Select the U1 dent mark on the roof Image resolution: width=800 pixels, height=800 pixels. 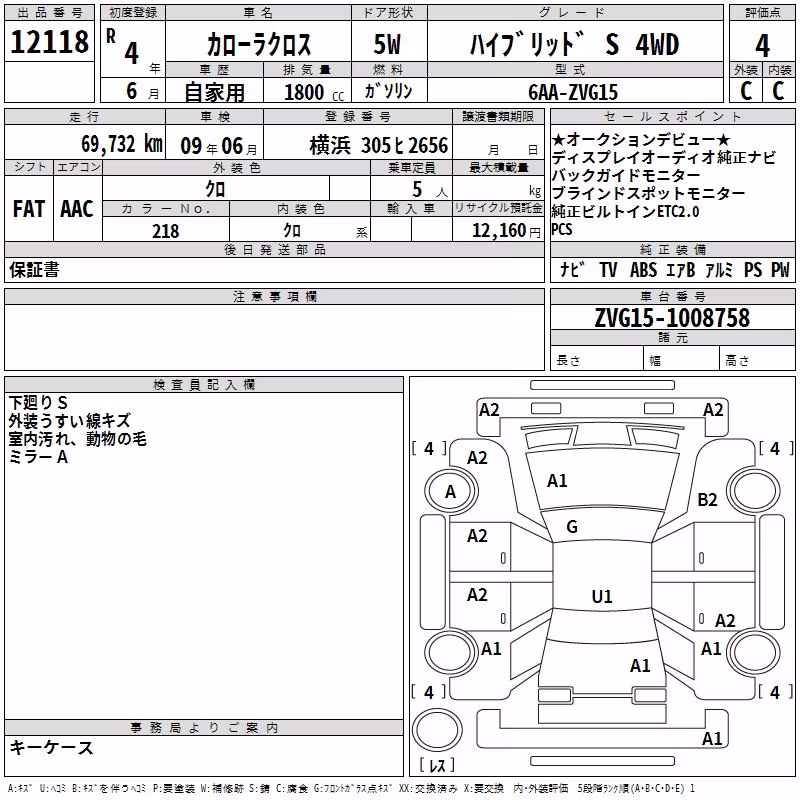tap(602, 596)
